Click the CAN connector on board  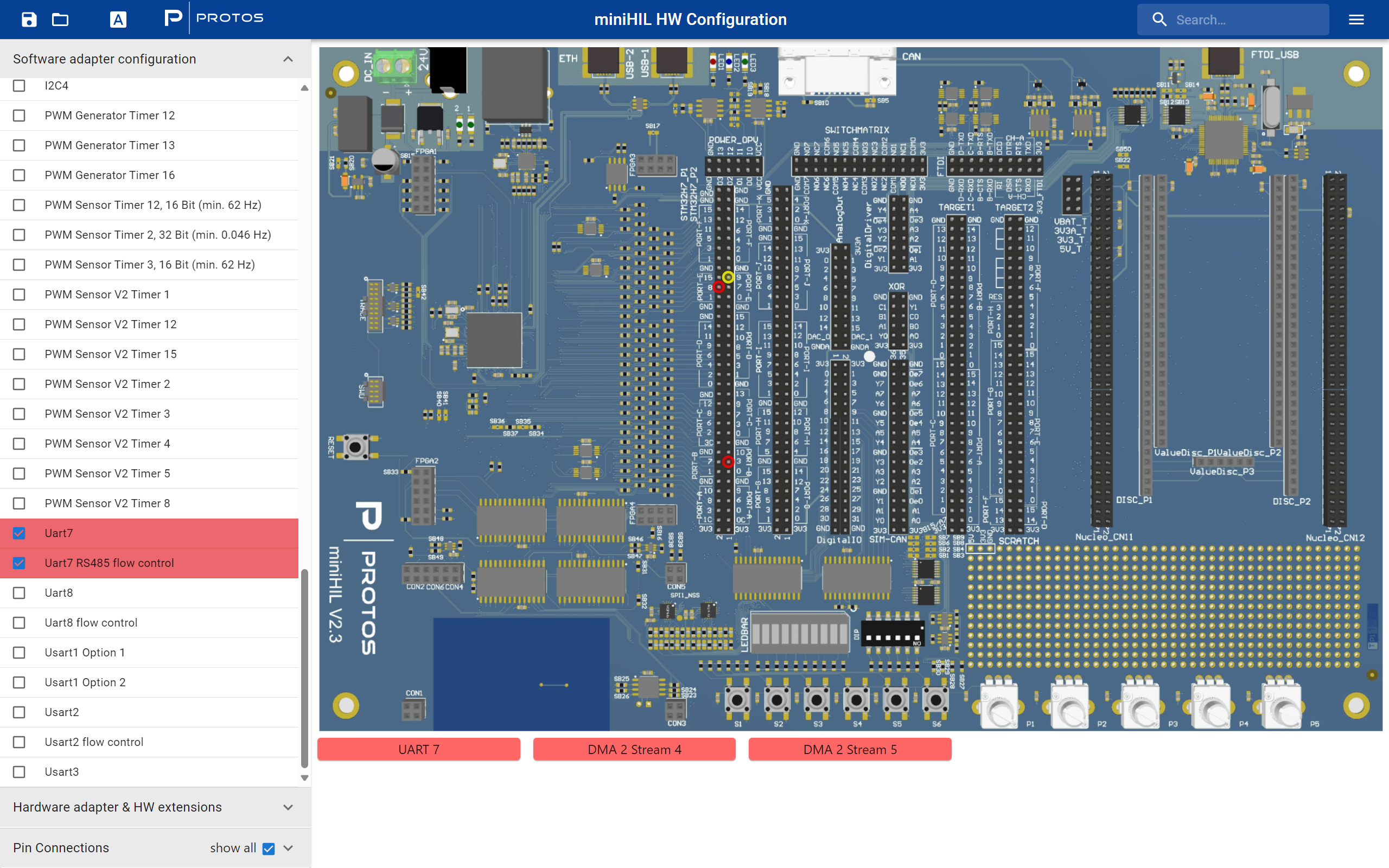click(x=837, y=72)
